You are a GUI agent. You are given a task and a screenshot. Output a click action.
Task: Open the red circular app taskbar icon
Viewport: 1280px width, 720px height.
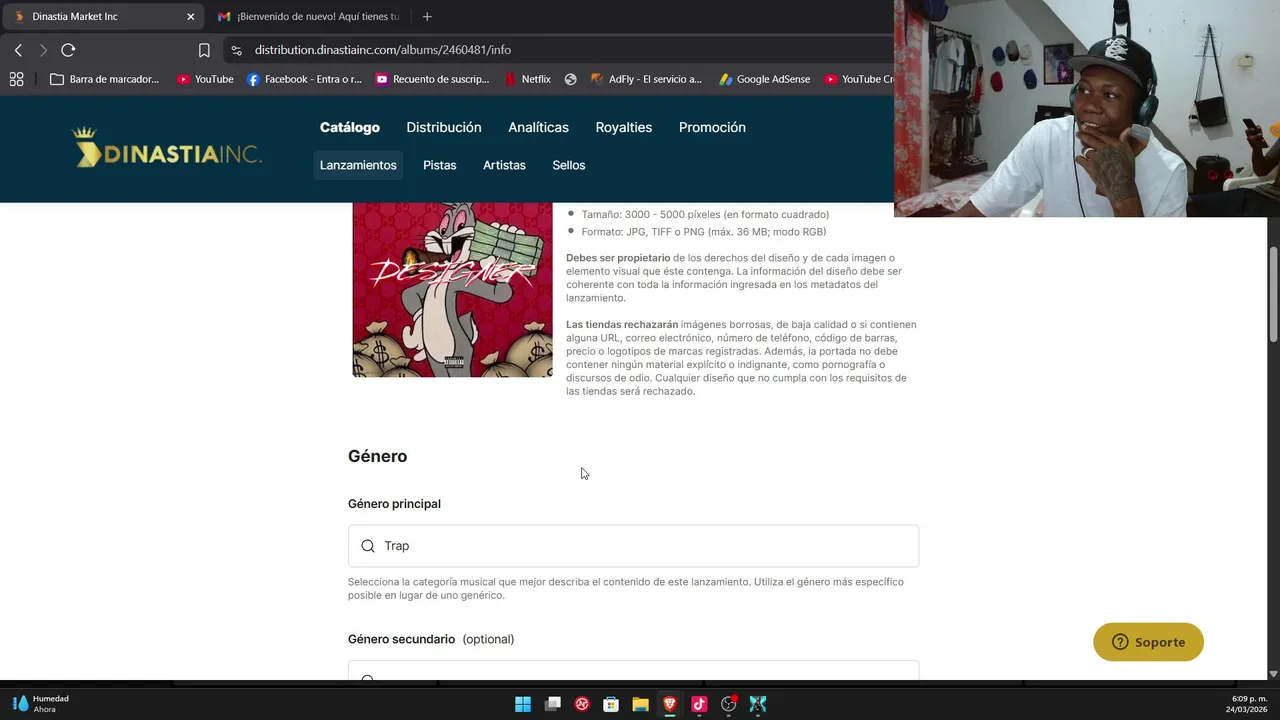pos(582,704)
